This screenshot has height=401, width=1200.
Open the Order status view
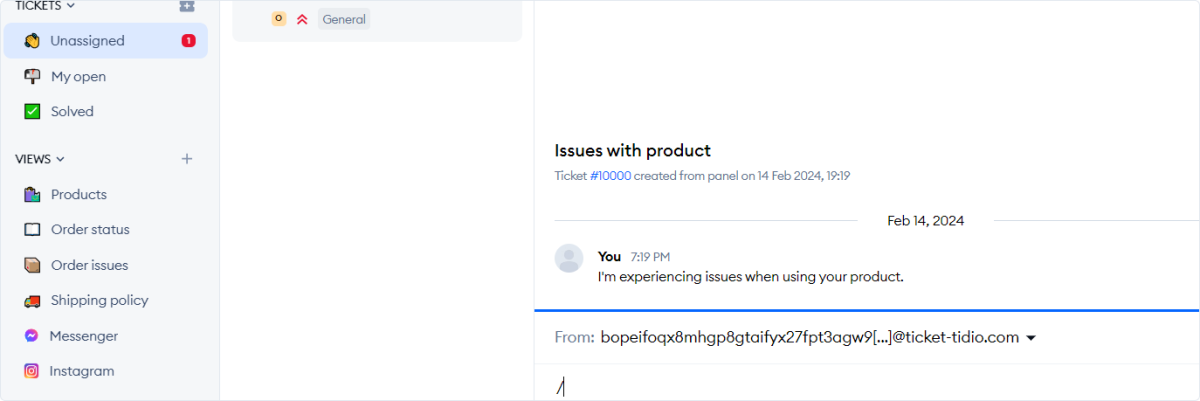[x=90, y=230]
